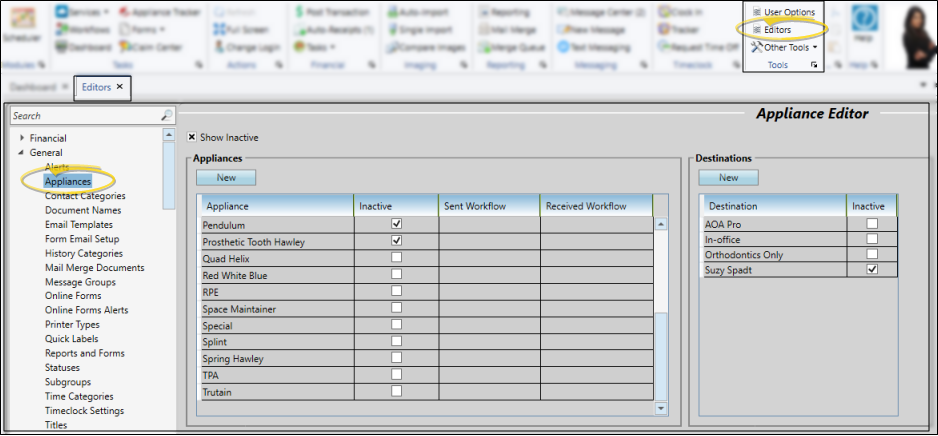This screenshot has height=436, width=938.
Task: Click the appliance list scrollbar down arrow
Action: 660,408
